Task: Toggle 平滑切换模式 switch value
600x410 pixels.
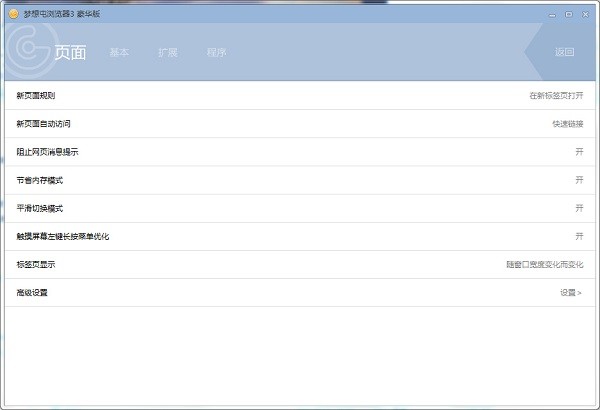Action: (x=578, y=208)
